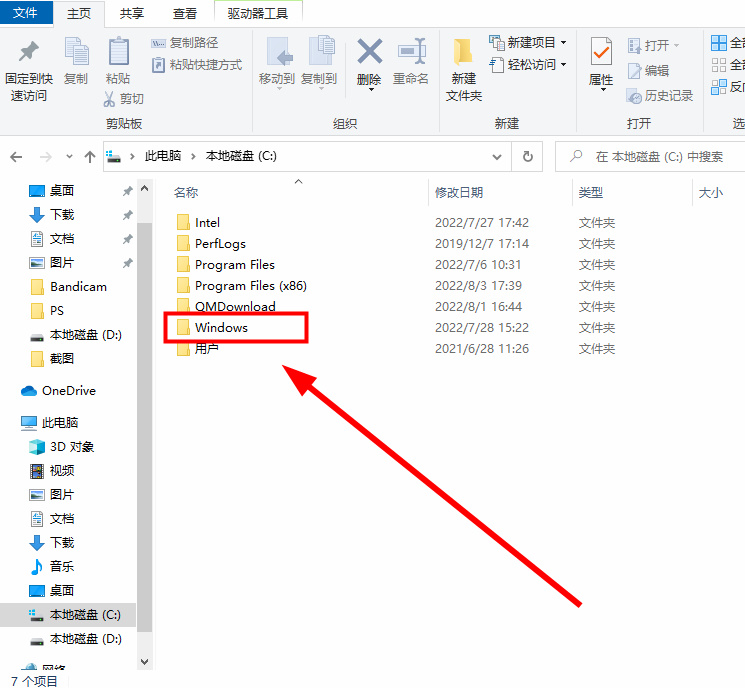Click Copy path button
Viewport: 745px width, 688px height.
[185, 43]
